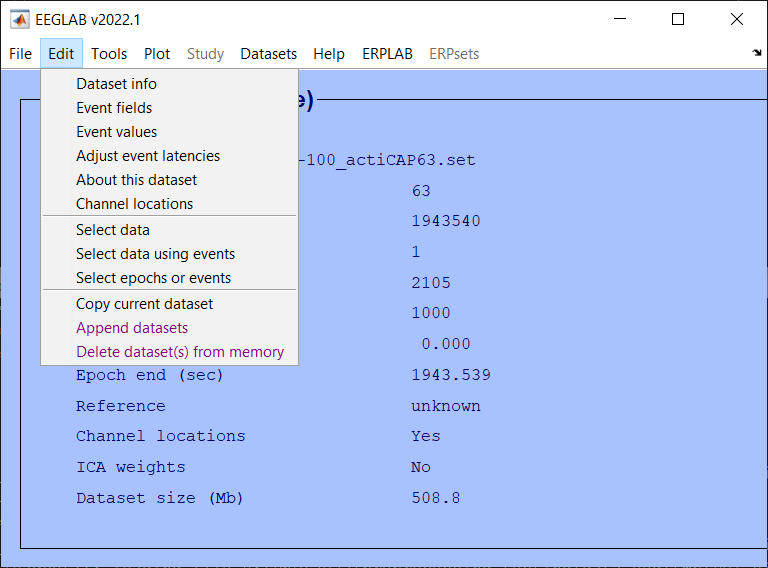Open the Datasets menu
768x568 pixels.
268,54
